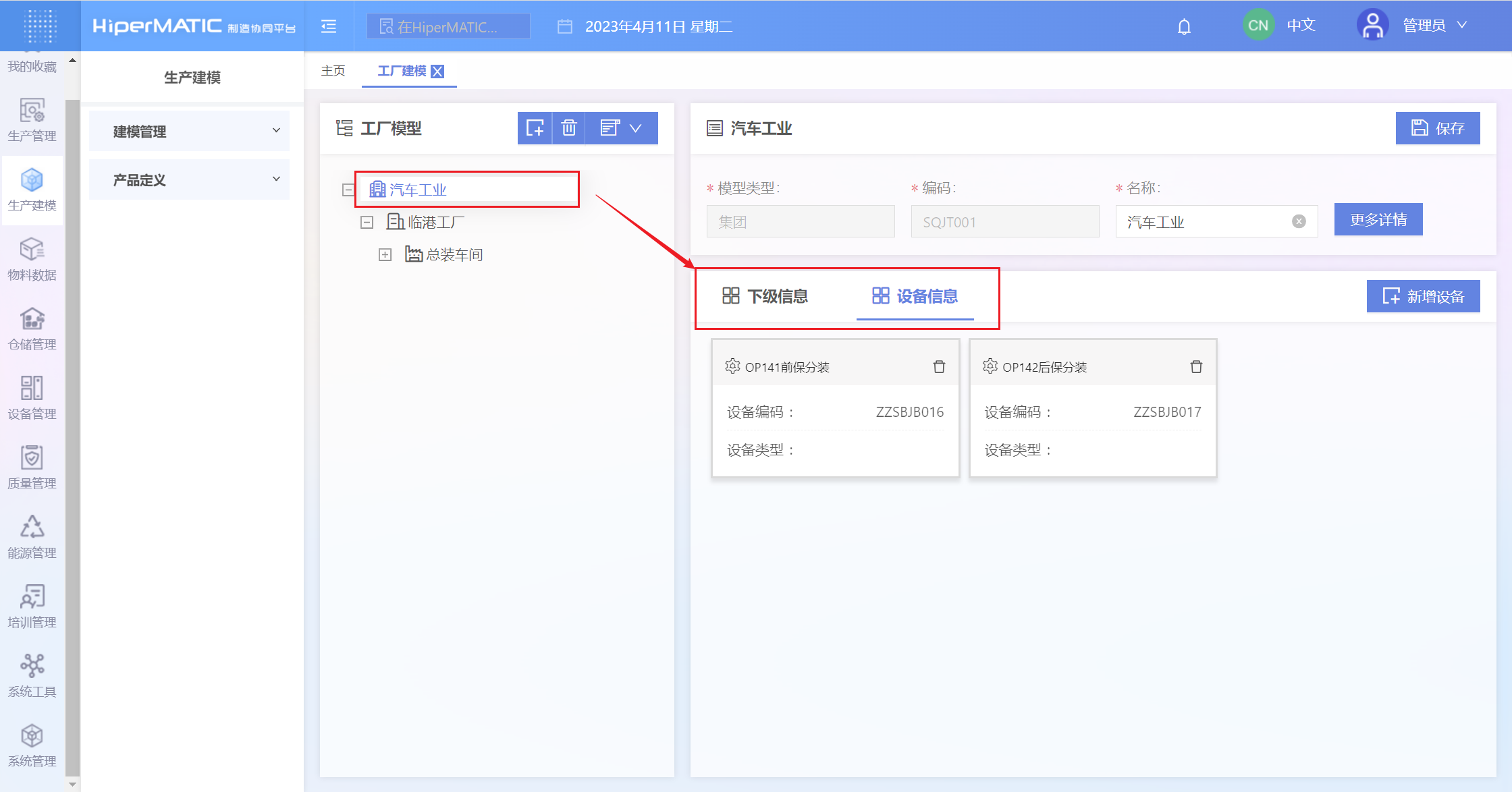Select 临港工厂 in the factory tree
Image resolution: width=1512 pixels, height=792 pixels.
425,222
